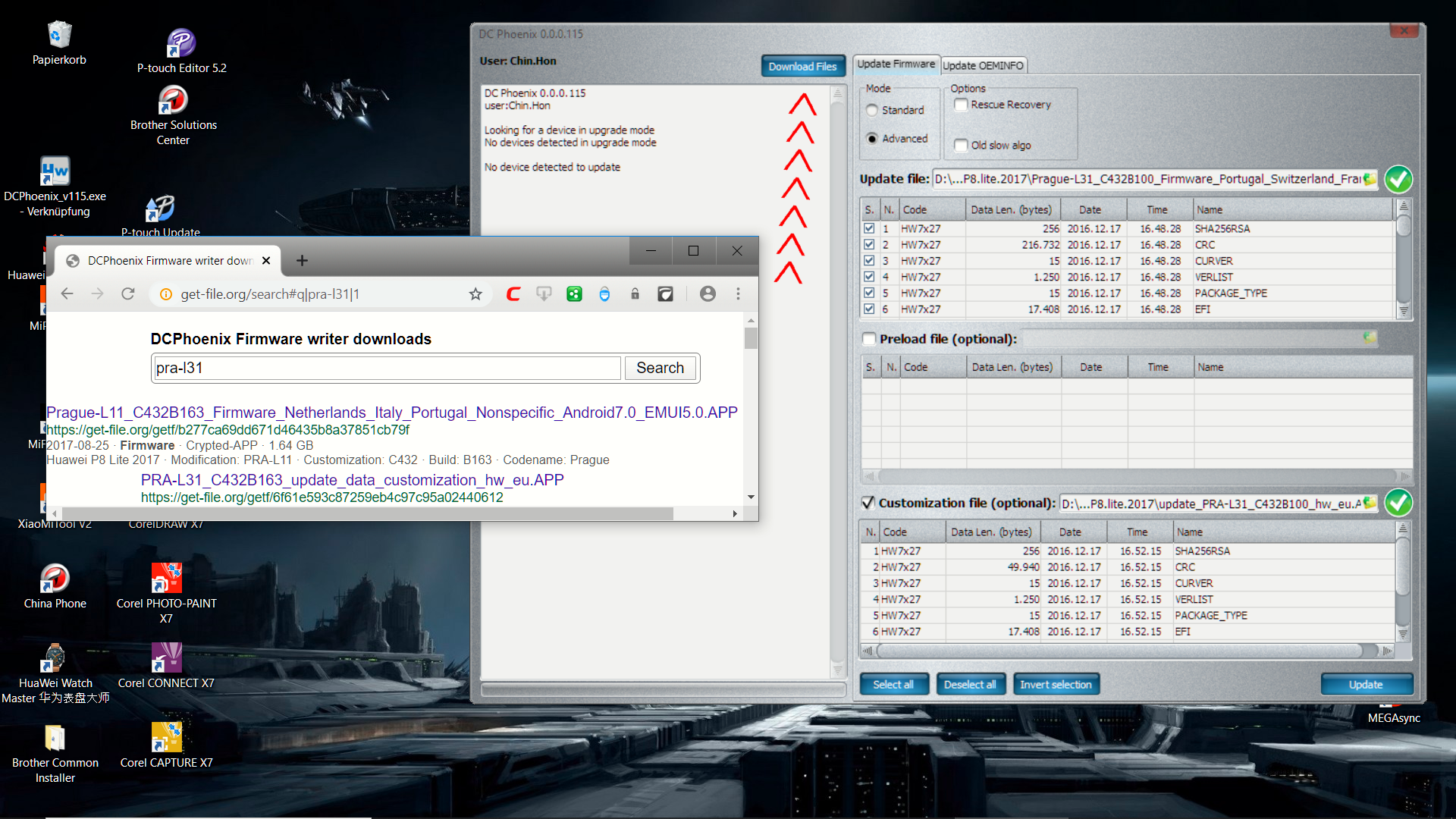Enable Rescue Recovery option
Image resolution: width=1456 pixels, height=819 pixels.
tap(961, 105)
